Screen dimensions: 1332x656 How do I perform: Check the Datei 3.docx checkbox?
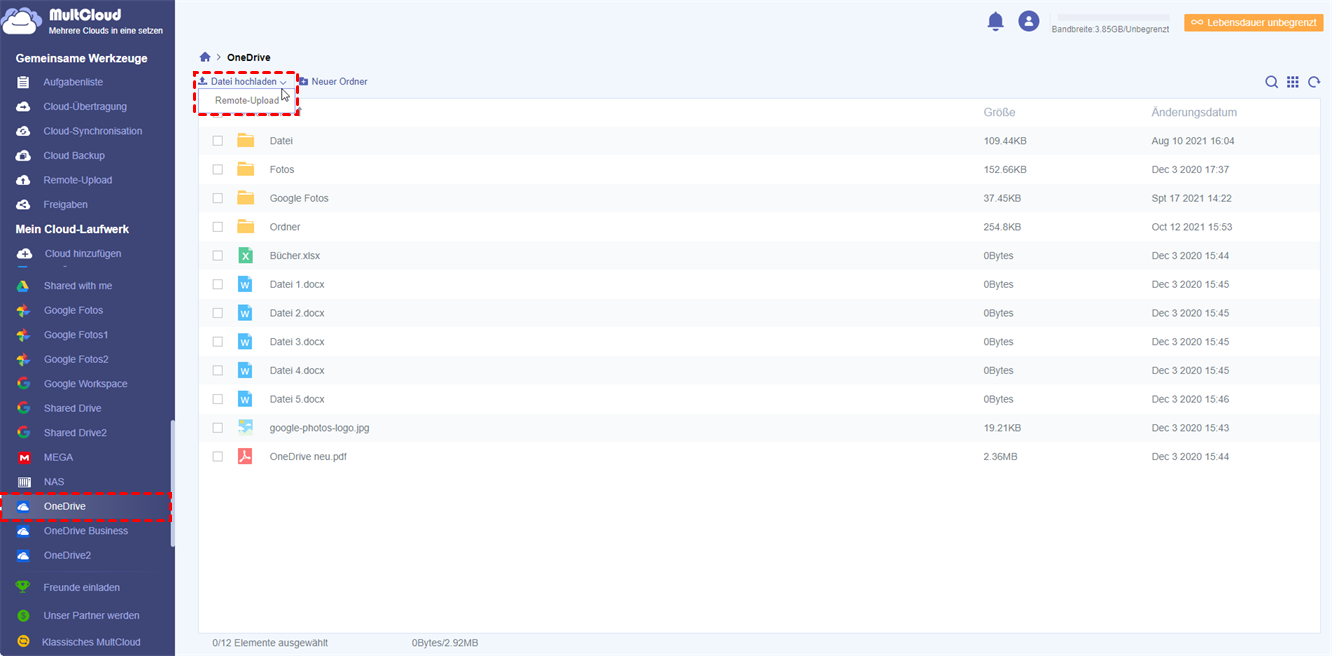pos(218,342)
